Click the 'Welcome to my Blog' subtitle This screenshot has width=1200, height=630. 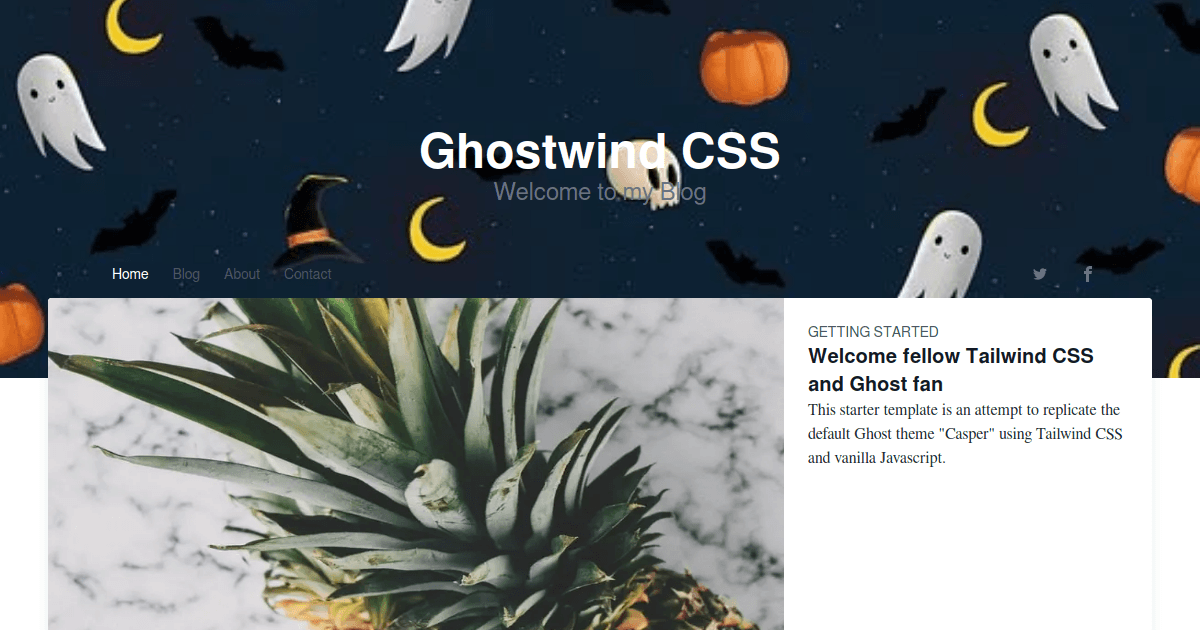[600, 191]
